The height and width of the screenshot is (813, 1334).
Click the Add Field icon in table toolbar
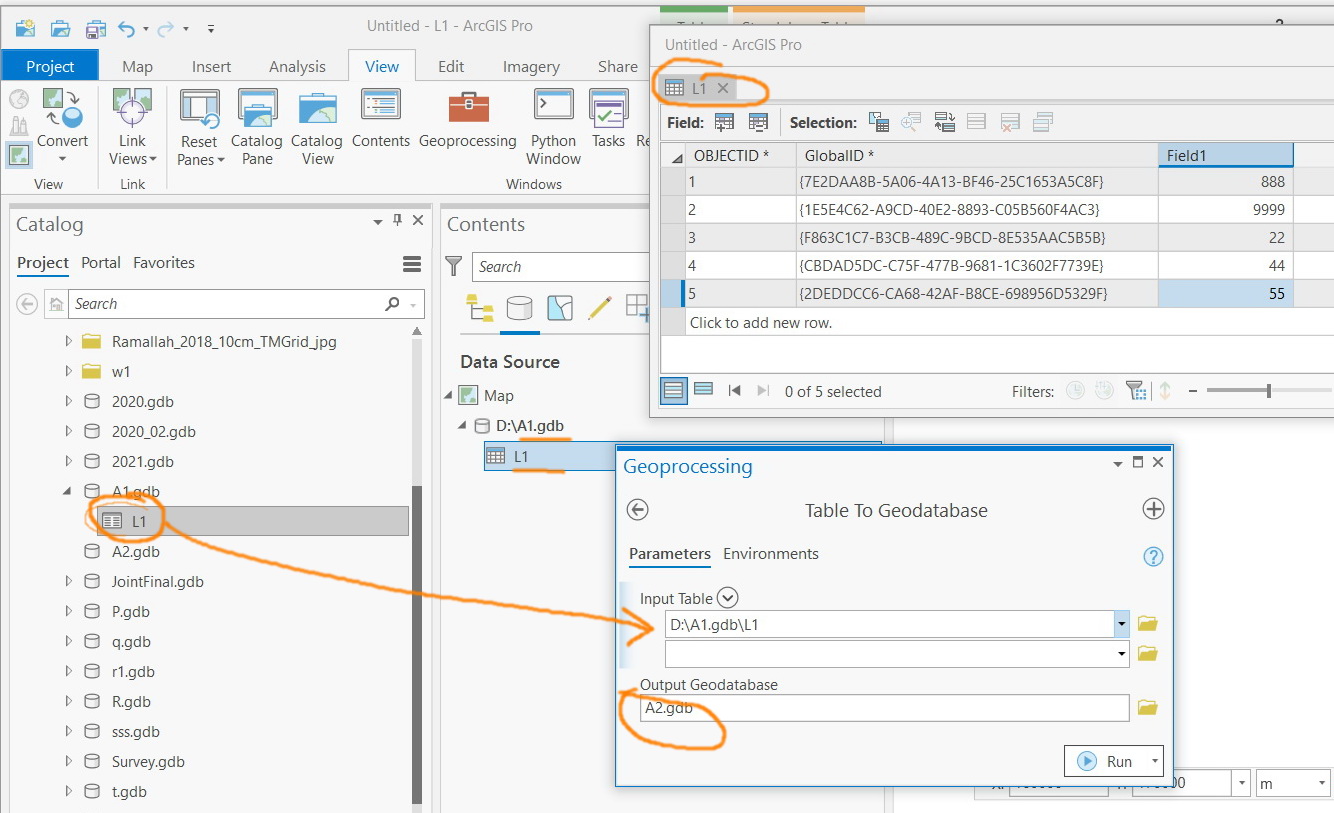pyautogui.click(x=725, y=122)
